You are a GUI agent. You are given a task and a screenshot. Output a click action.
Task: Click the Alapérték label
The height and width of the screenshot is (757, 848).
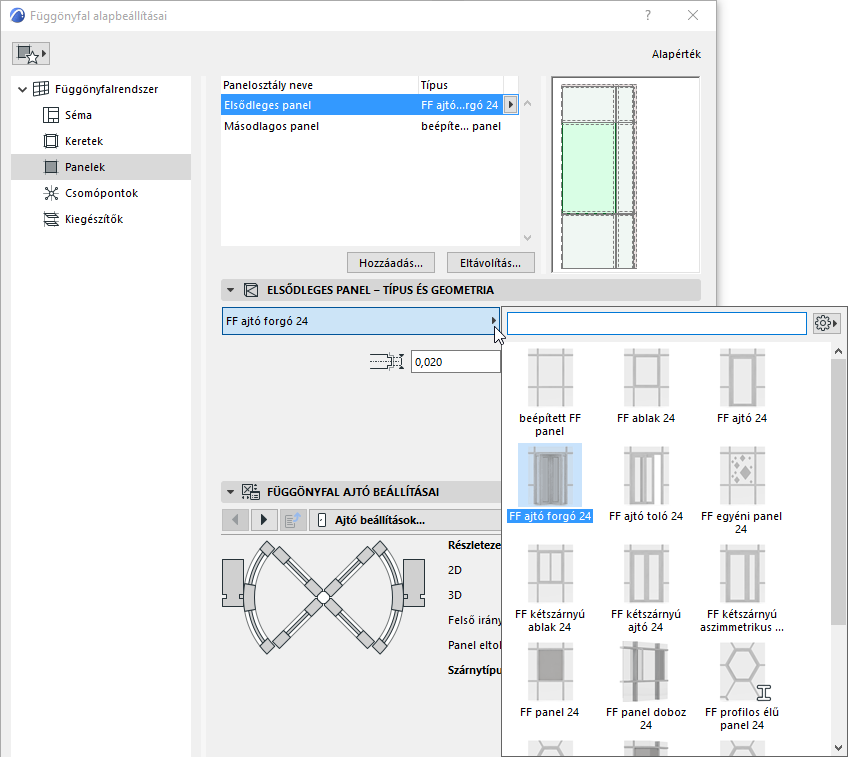pyautogui.click(x=676, y=54)
